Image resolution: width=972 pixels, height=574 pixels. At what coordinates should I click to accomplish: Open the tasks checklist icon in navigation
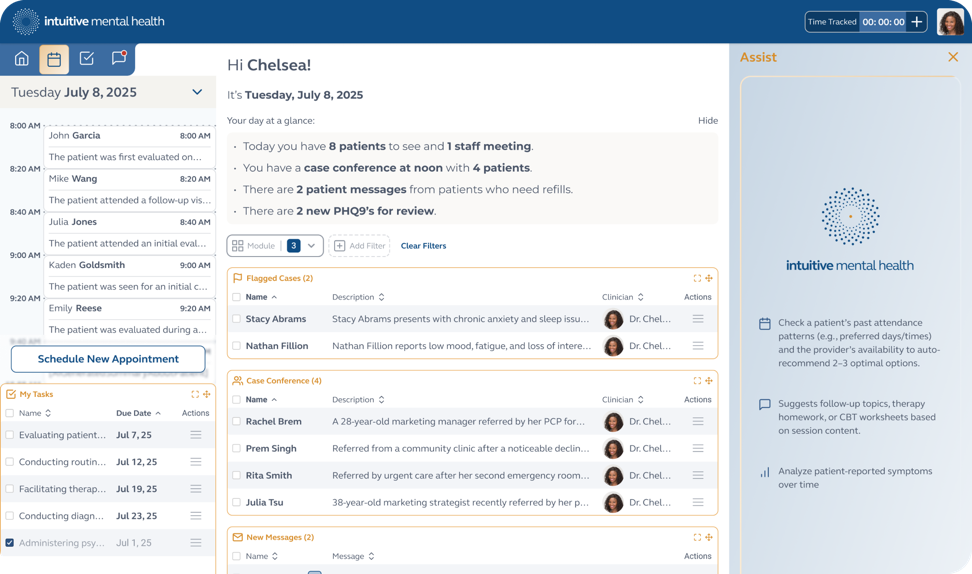(87, 59)
